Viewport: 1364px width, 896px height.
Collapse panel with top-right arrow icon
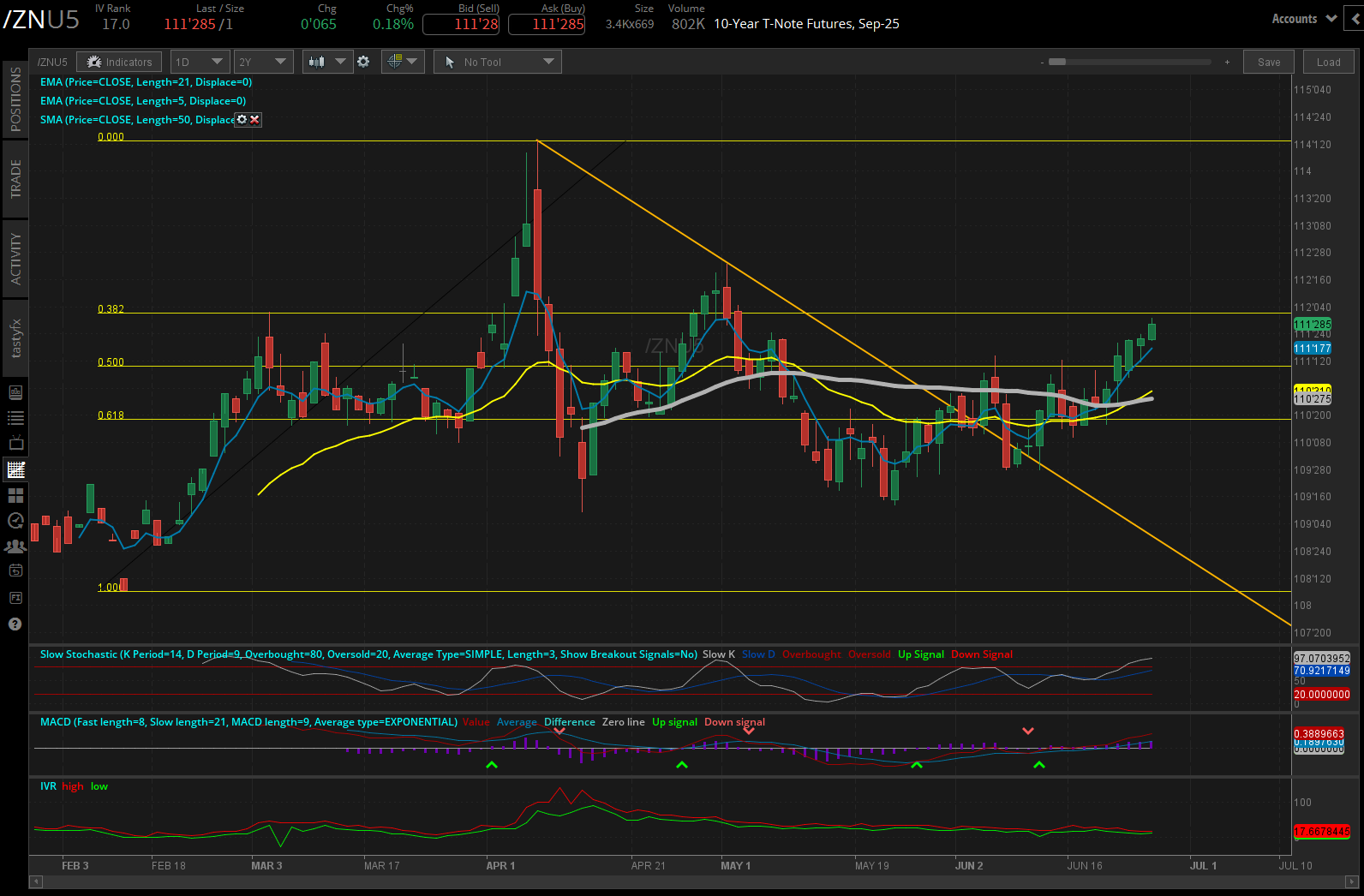[1355, 18]
